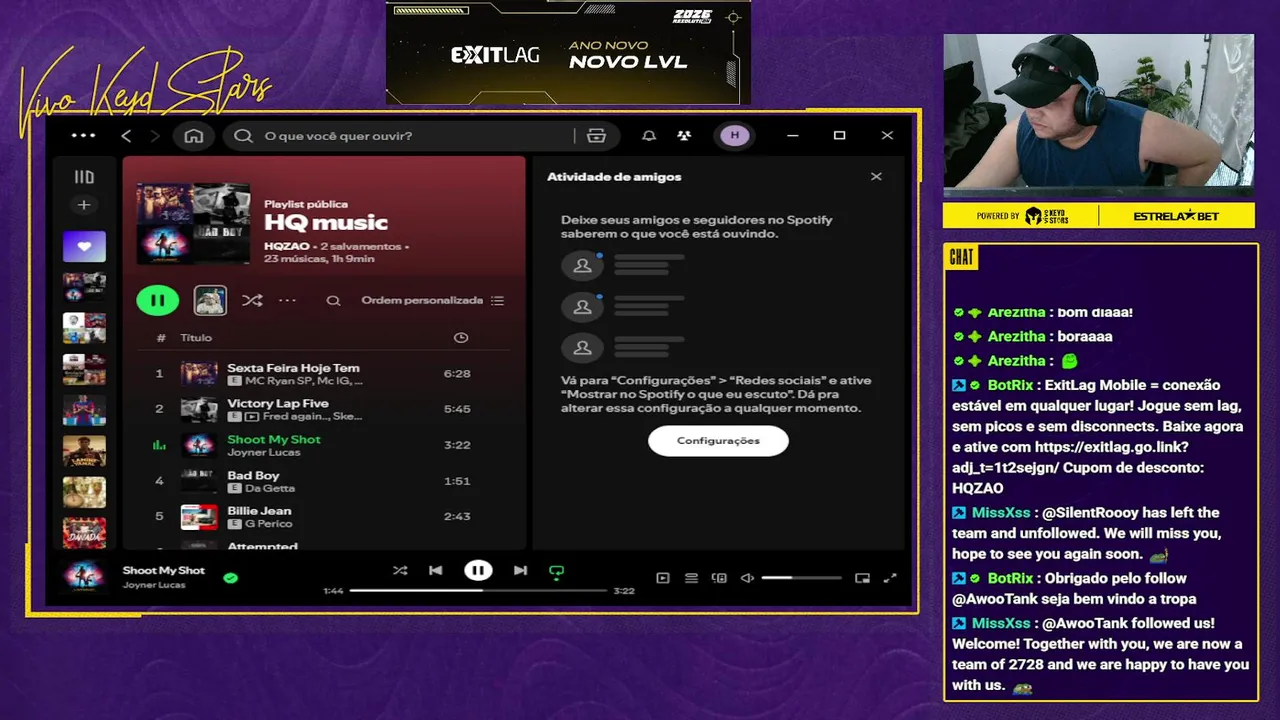Open the Spotify three-dot main menu

84,136
